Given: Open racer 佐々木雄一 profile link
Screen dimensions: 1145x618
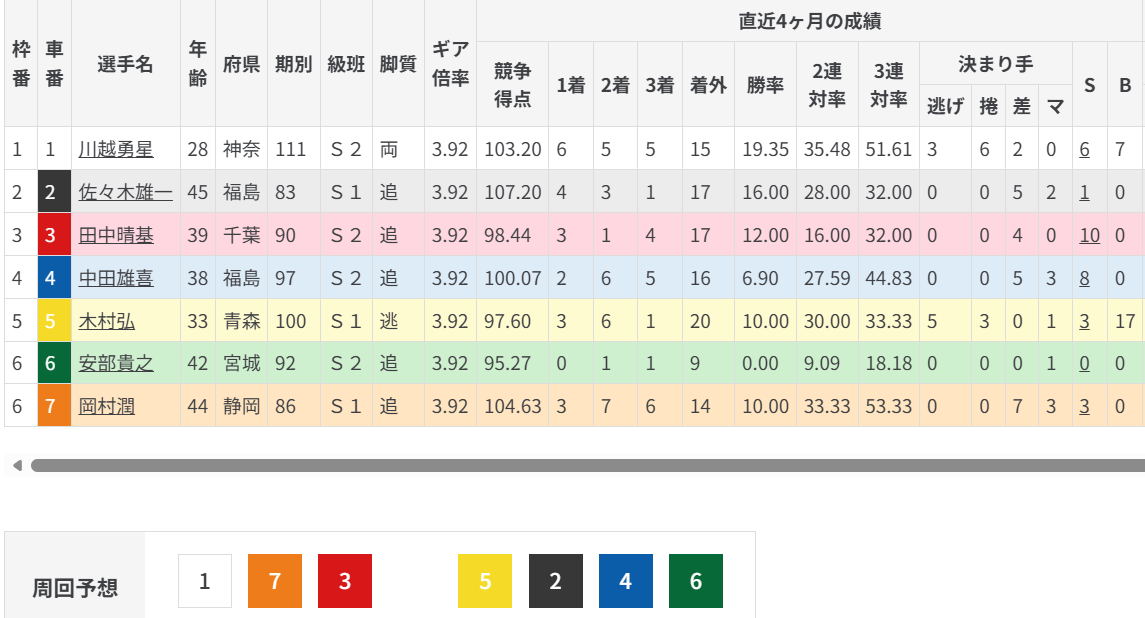Looking at the screenshot, I should 125,192.
